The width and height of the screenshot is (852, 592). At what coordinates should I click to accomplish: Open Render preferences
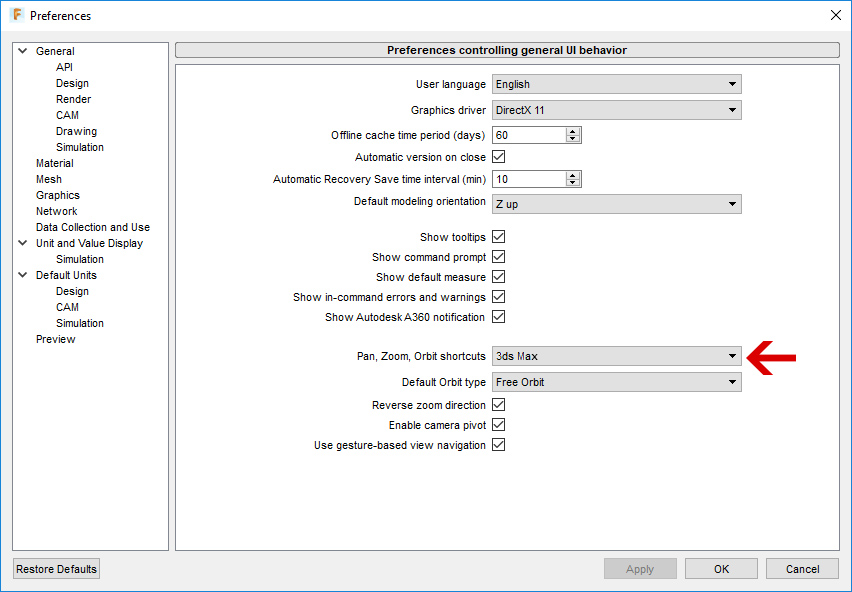click(73, 99)
